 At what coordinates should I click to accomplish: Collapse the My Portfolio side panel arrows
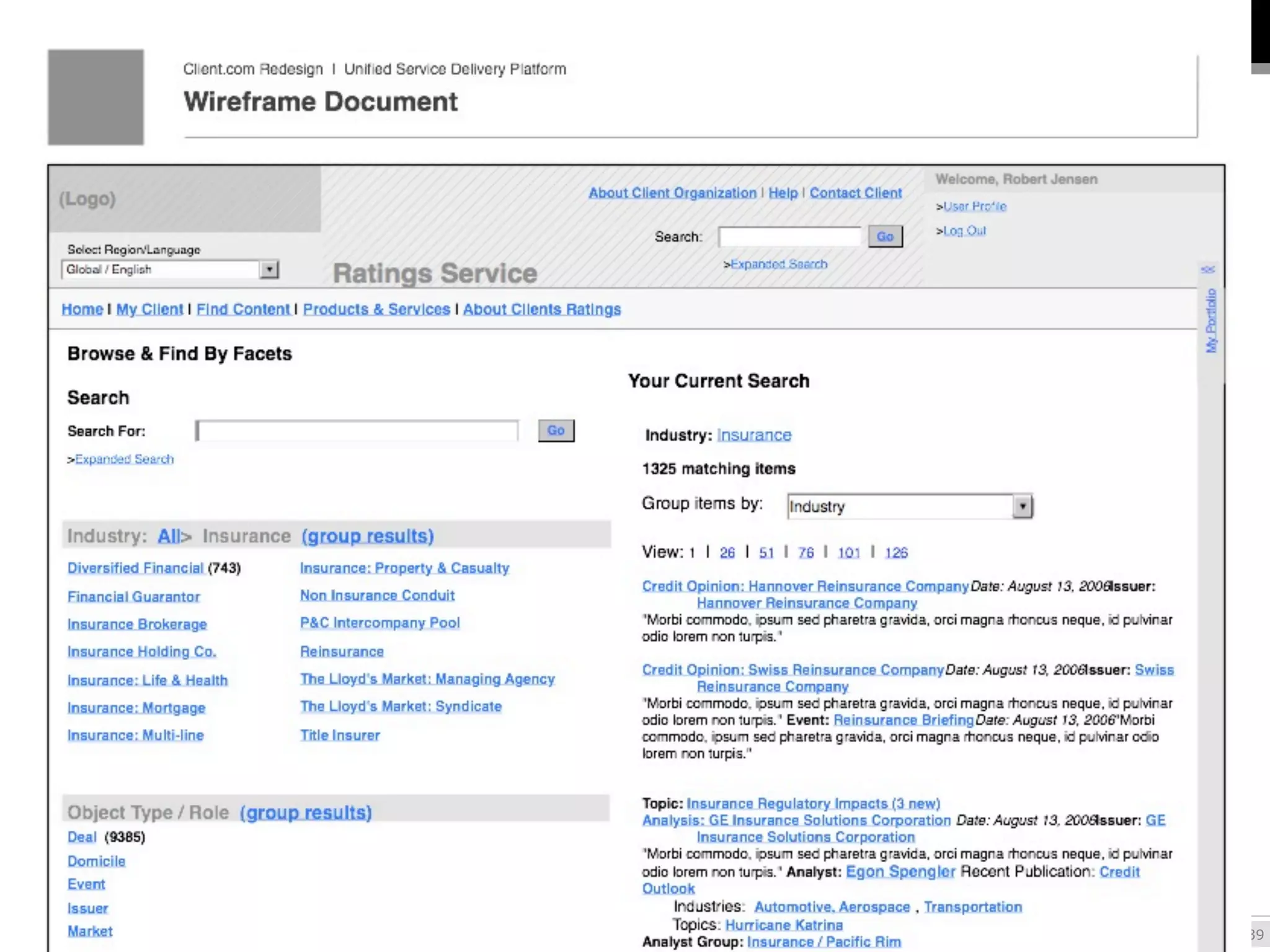click(1207, 269)
